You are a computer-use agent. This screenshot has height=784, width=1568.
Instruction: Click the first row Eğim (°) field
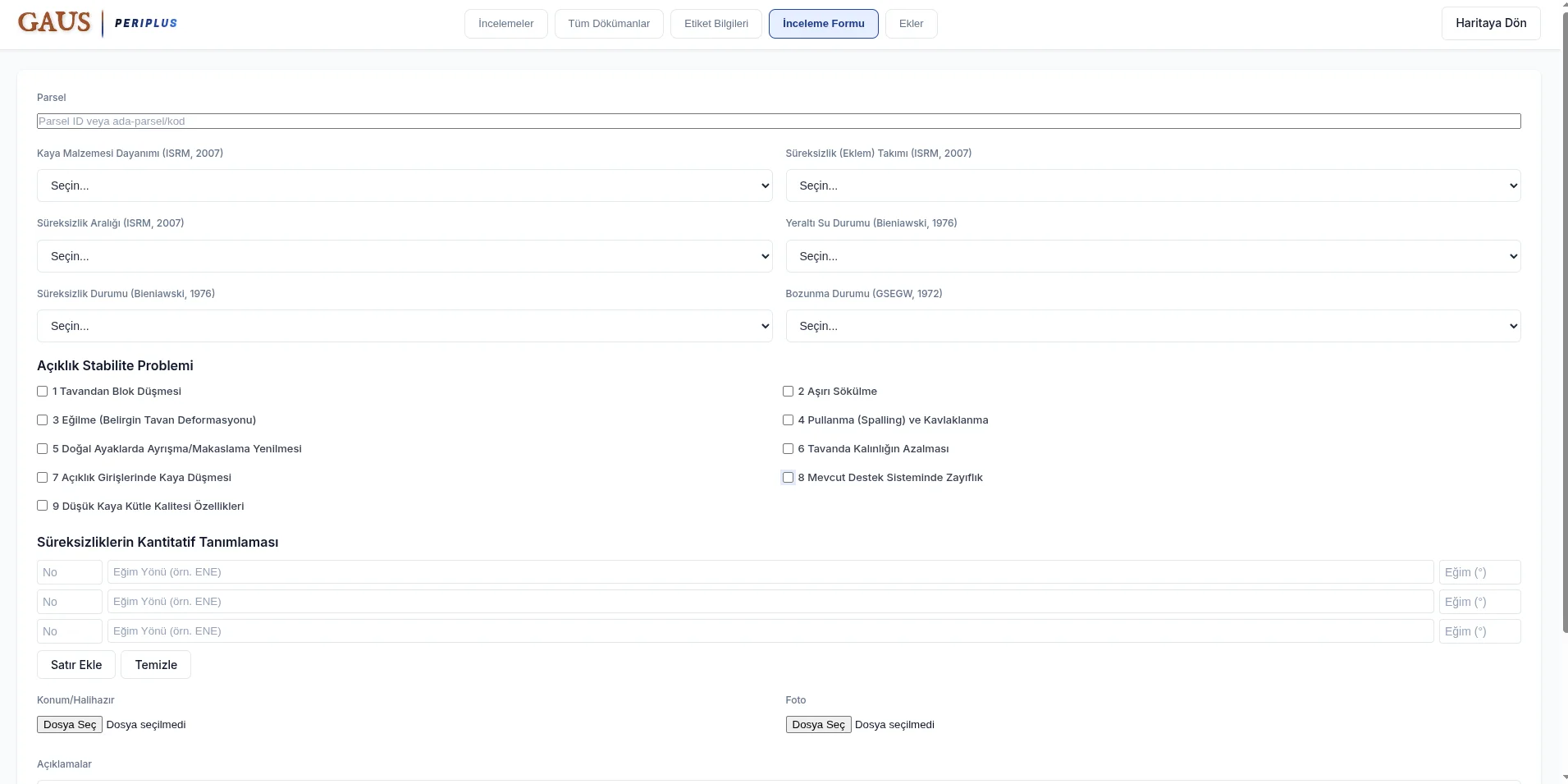coord(1480,572)
